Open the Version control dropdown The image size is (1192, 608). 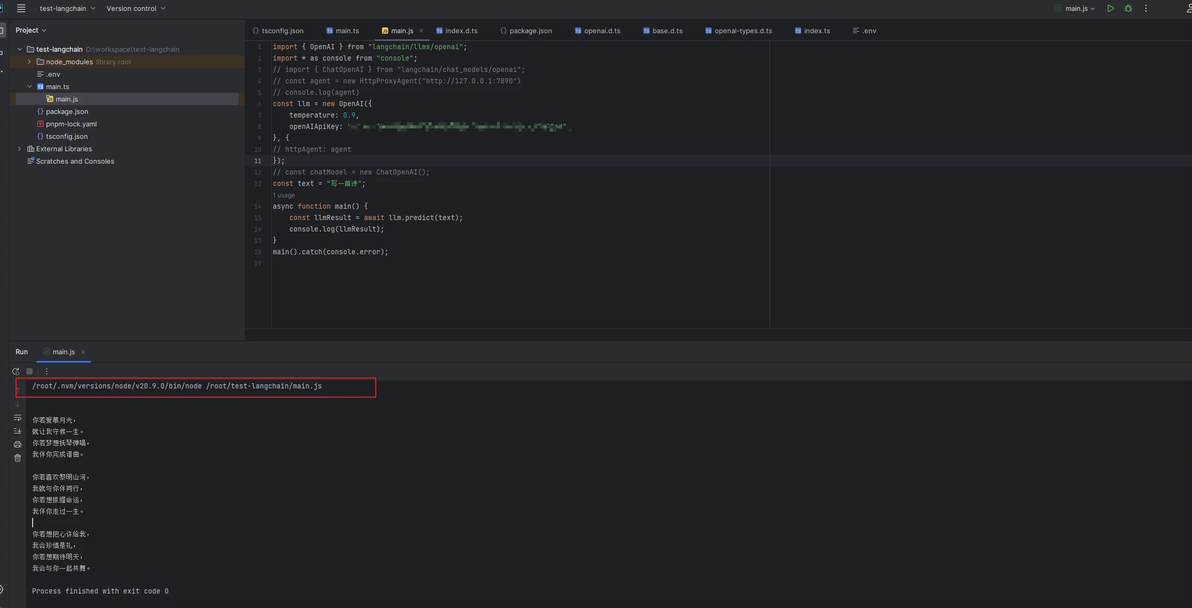coord(136,8)
